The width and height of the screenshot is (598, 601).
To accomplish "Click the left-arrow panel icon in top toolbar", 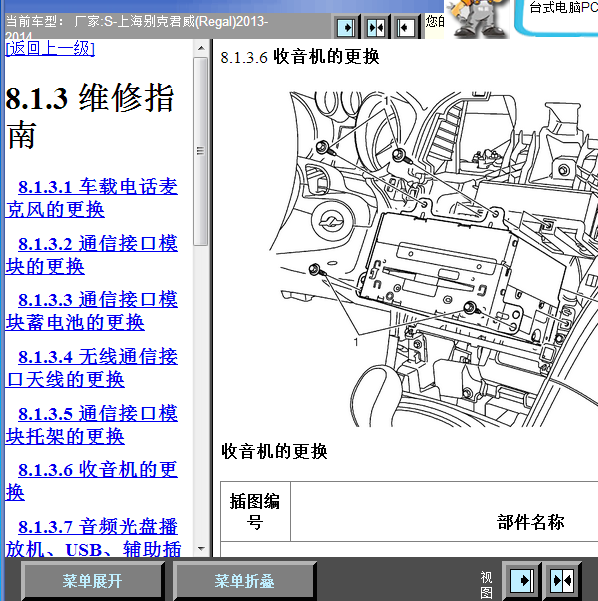I will tap(405, 27).
